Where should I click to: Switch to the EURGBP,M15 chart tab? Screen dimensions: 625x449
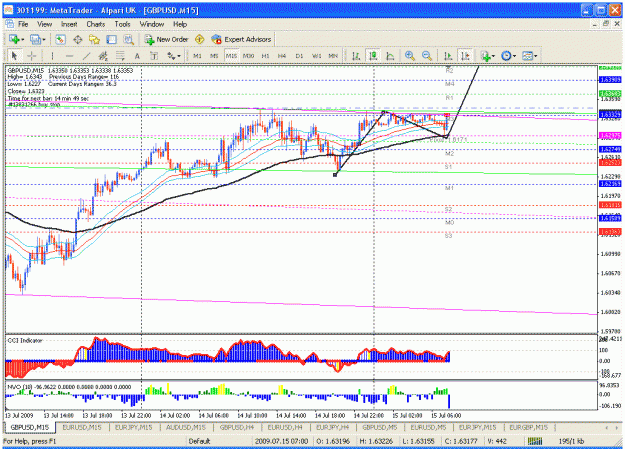click(x=529, y=427)
